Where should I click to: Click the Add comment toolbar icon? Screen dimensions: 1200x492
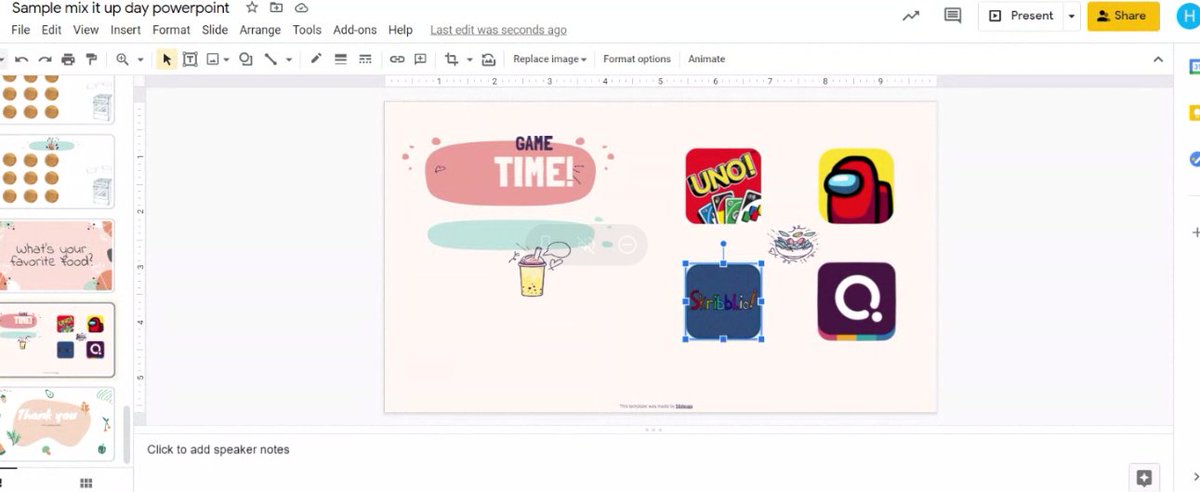click(421, 59)
